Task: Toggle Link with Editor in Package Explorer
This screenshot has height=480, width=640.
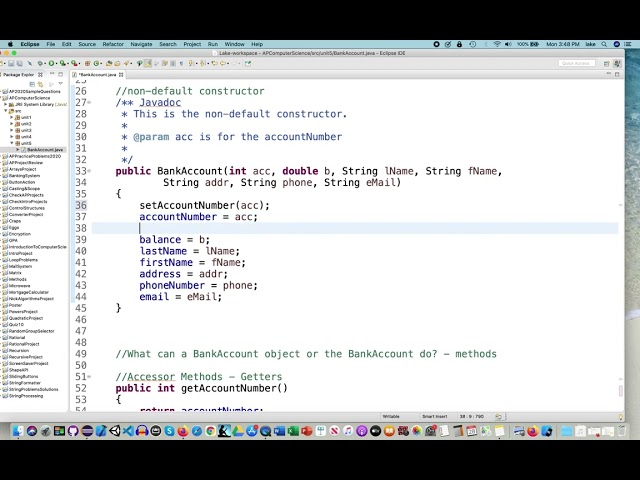Action: point(40,84)
